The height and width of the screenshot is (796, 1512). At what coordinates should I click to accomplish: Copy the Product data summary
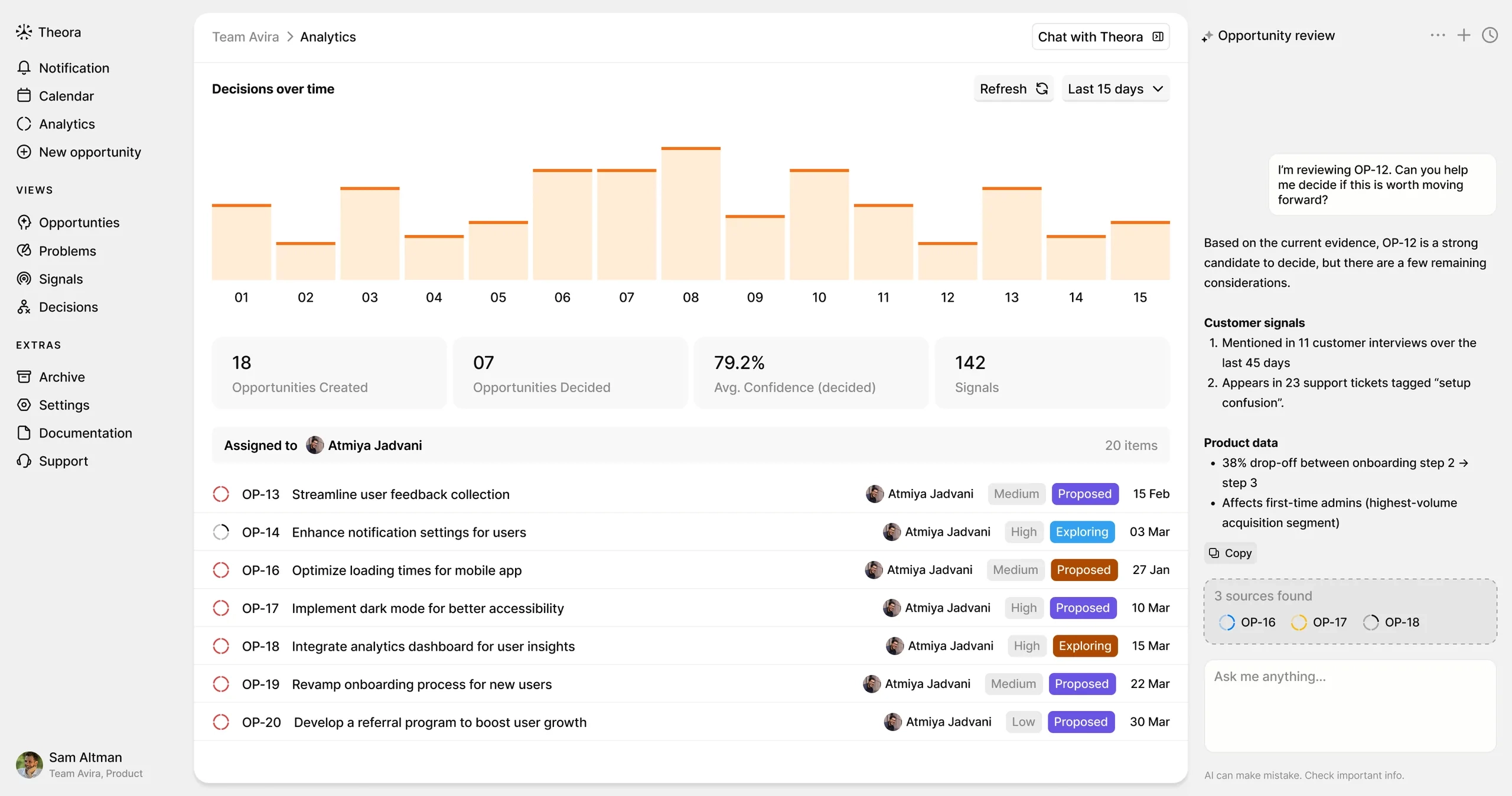[x=1230, y=553]
